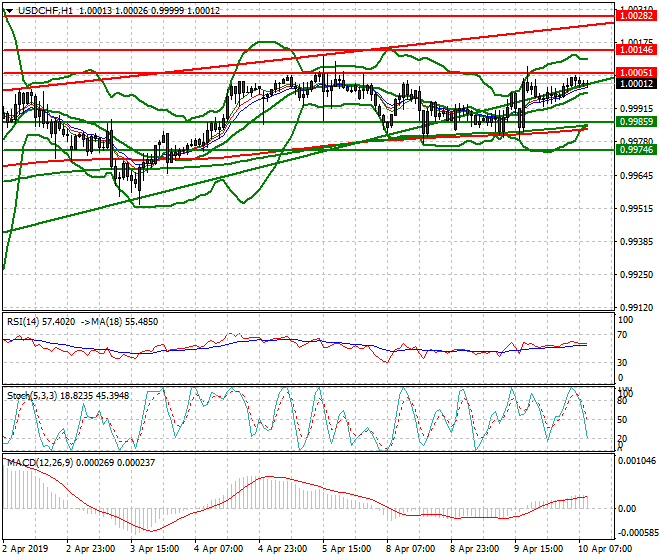Click the 0.99645 price axis value
Image resolution: width=660 pixels, height=560 pixels.
[x=637, y=175]
